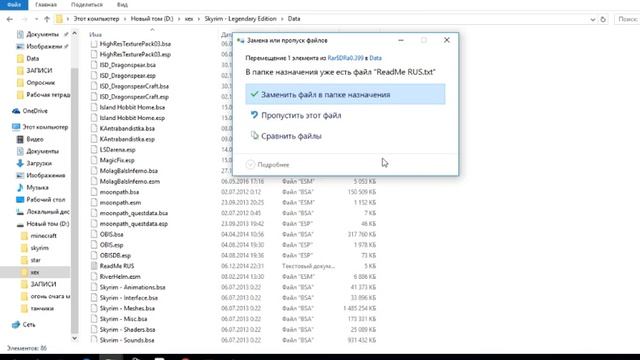Screen dimensions: 640x360
Task: Open the Файл ribbon tab
Action: tap(14, 4)
